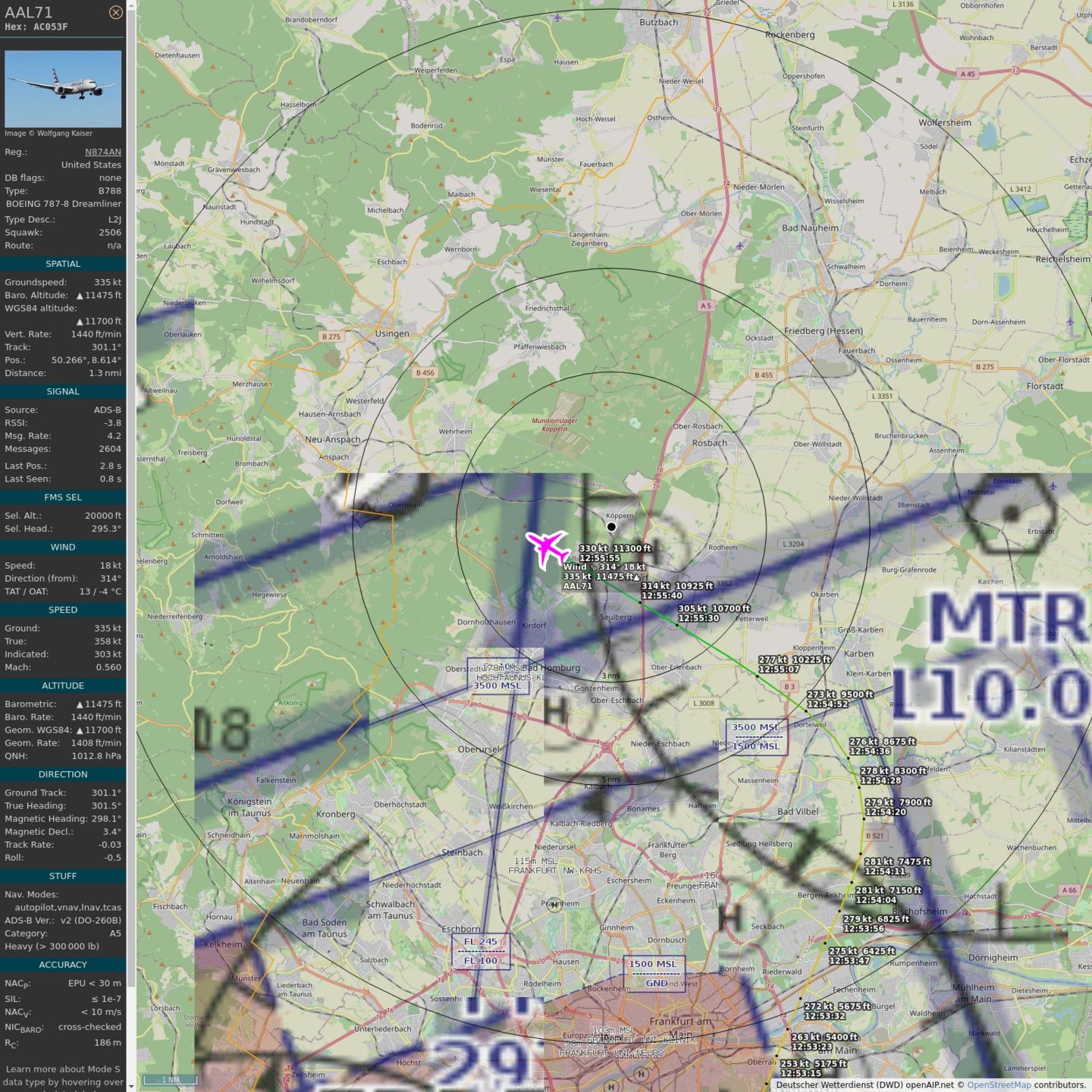1092x1092 pixels.
Task: Open the Boeing 787 aircraft photo
Action: (63, 89)
